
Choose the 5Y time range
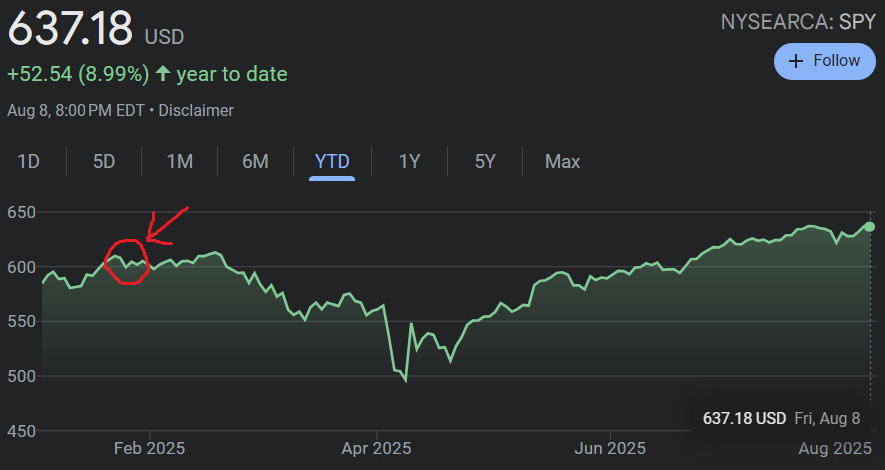pyautogui.click(x=484, y=161)
